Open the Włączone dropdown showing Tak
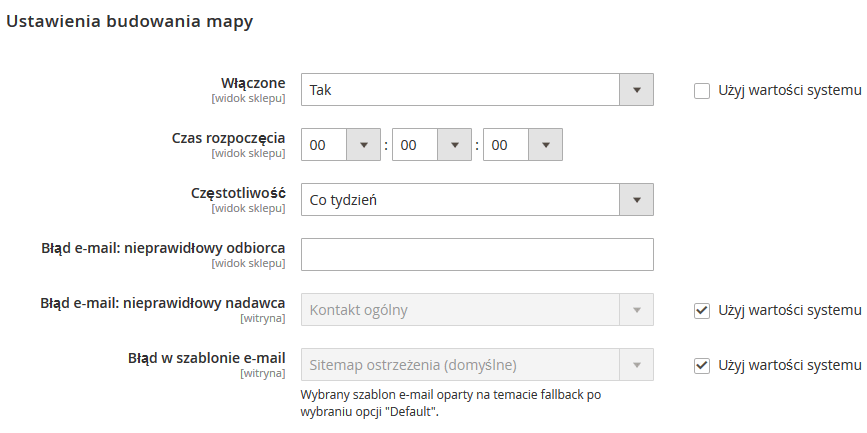The height and width of the screenshot is (433, 867). coord(460,90)
